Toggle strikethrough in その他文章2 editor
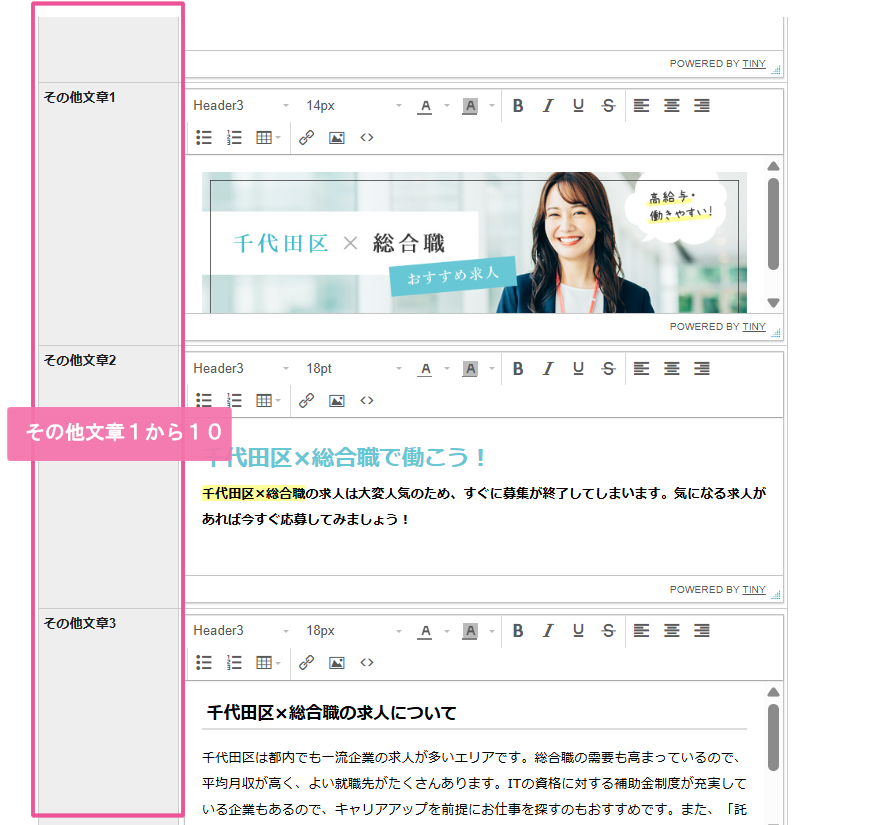880x825 pixels. [608, 369]
